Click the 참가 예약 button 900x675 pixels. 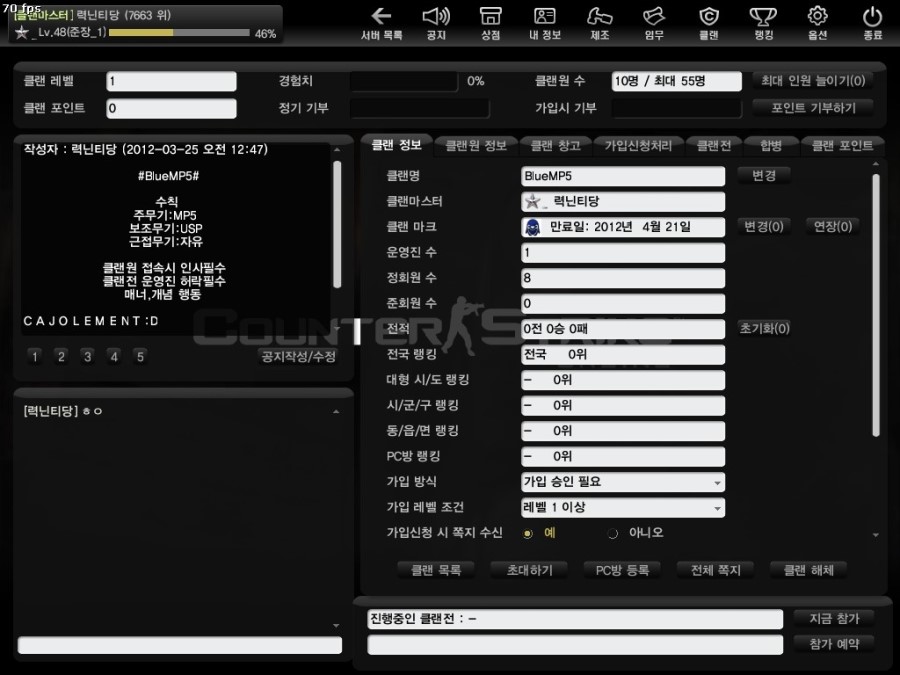(834, 644)
